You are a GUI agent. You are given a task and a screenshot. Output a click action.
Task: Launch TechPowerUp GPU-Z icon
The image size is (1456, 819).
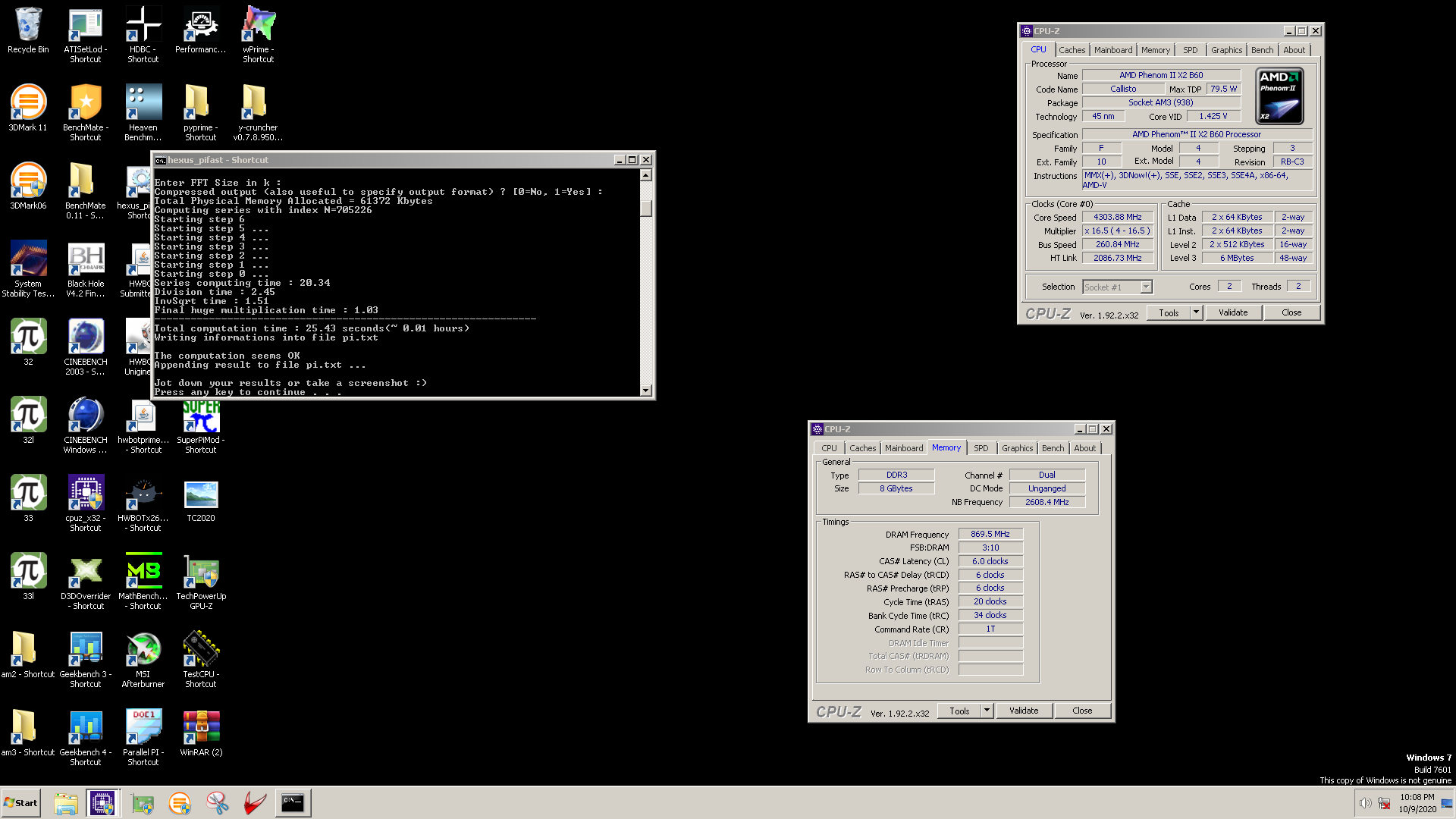(x=201, y=581)
